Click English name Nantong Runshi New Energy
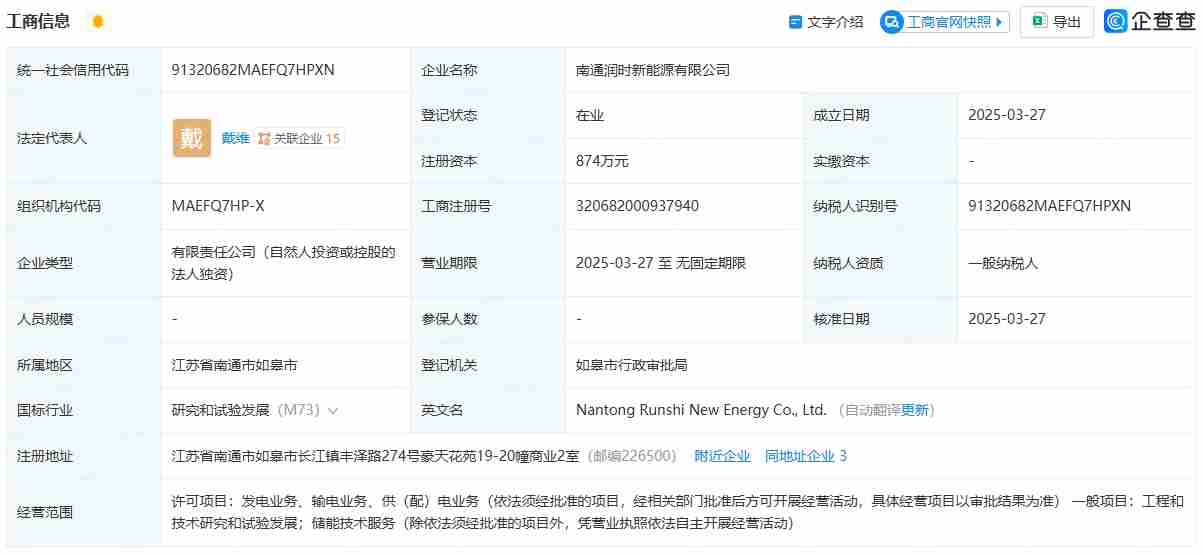This screenshot has height=555, width=1203. (x=701, y=410)
